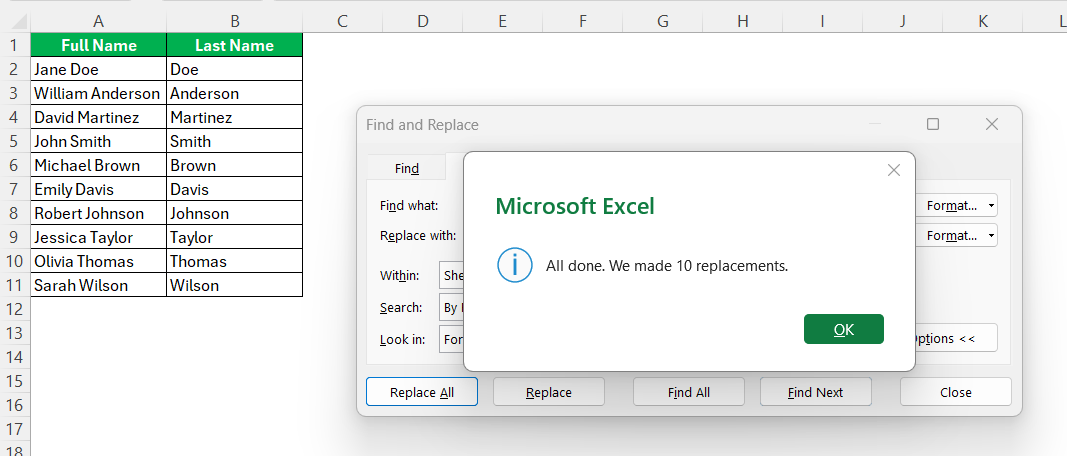The image size is (1067, 456).
Task: Switch to the Find tab
Action: pos(406,168)
